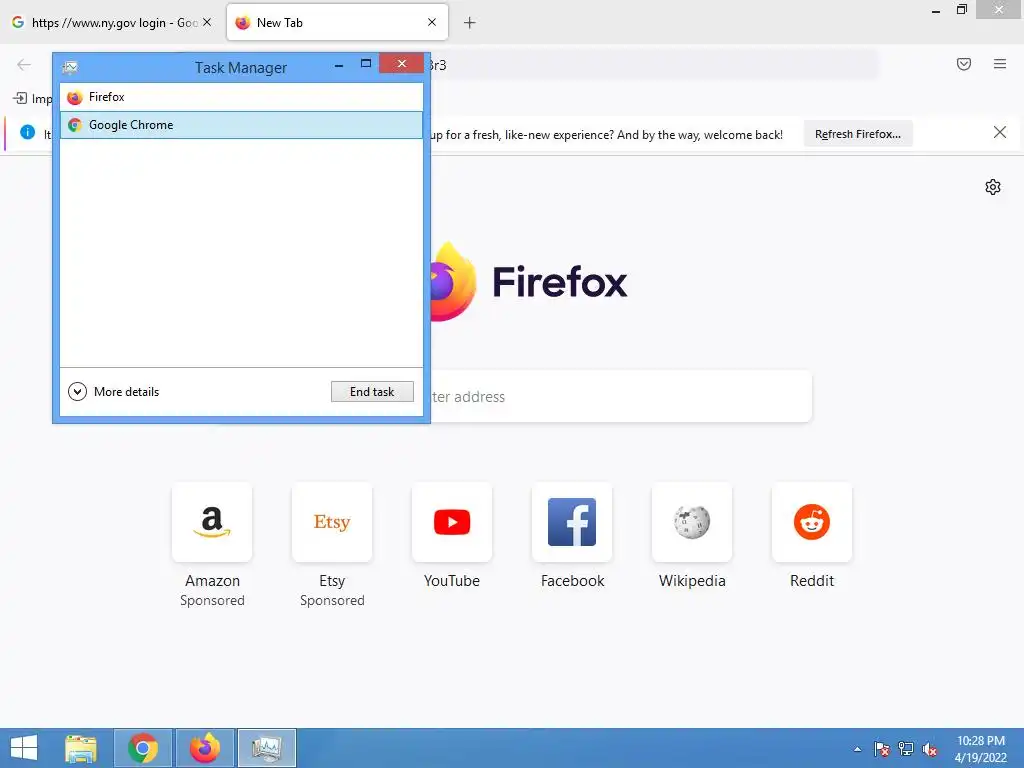Image resolution: width=1024 pixels, height=768 pixels.
Task: Switch to the ny.gov login tab
Action: coord(114,22)
